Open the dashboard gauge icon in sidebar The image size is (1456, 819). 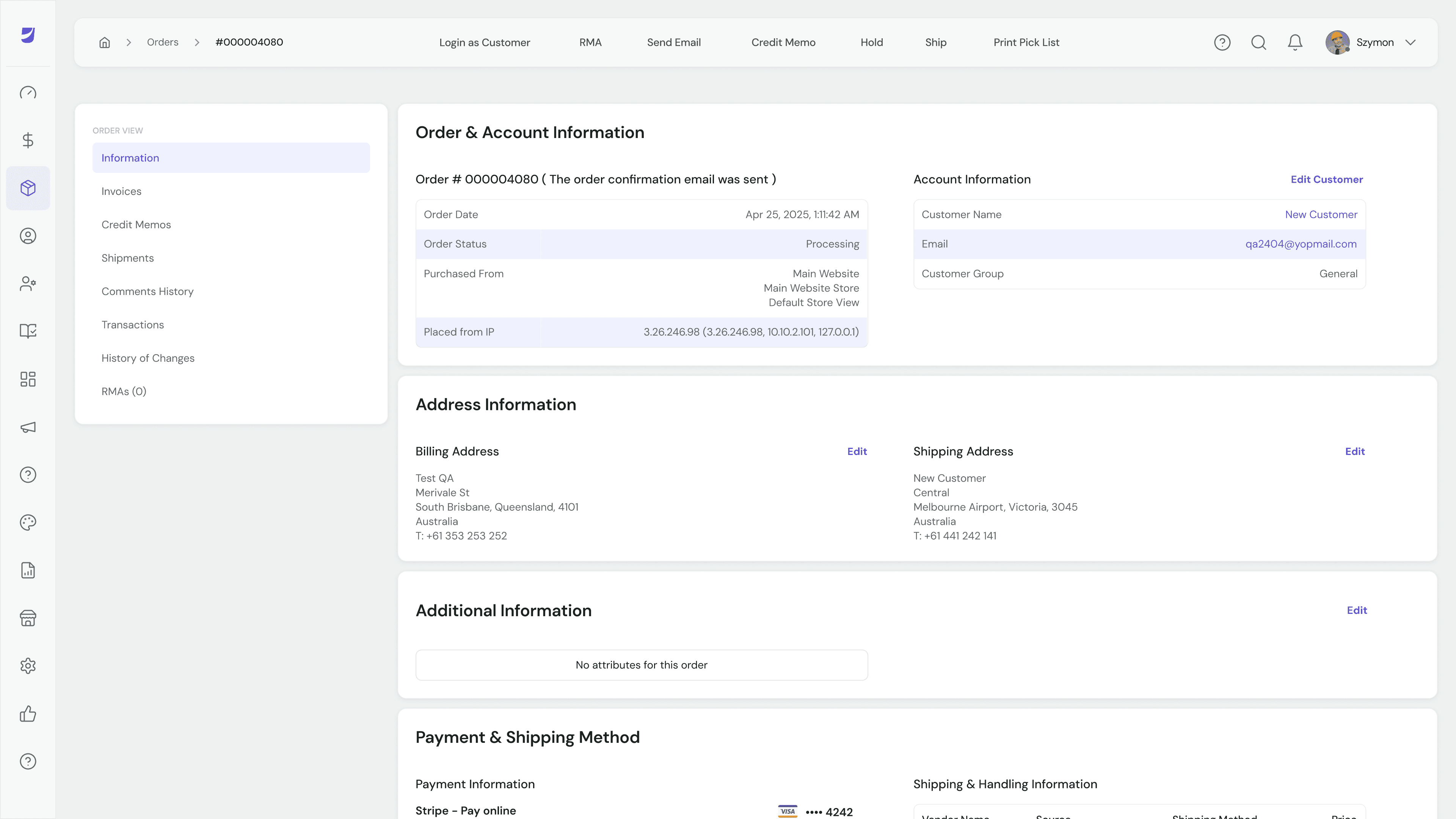point(28,93)
